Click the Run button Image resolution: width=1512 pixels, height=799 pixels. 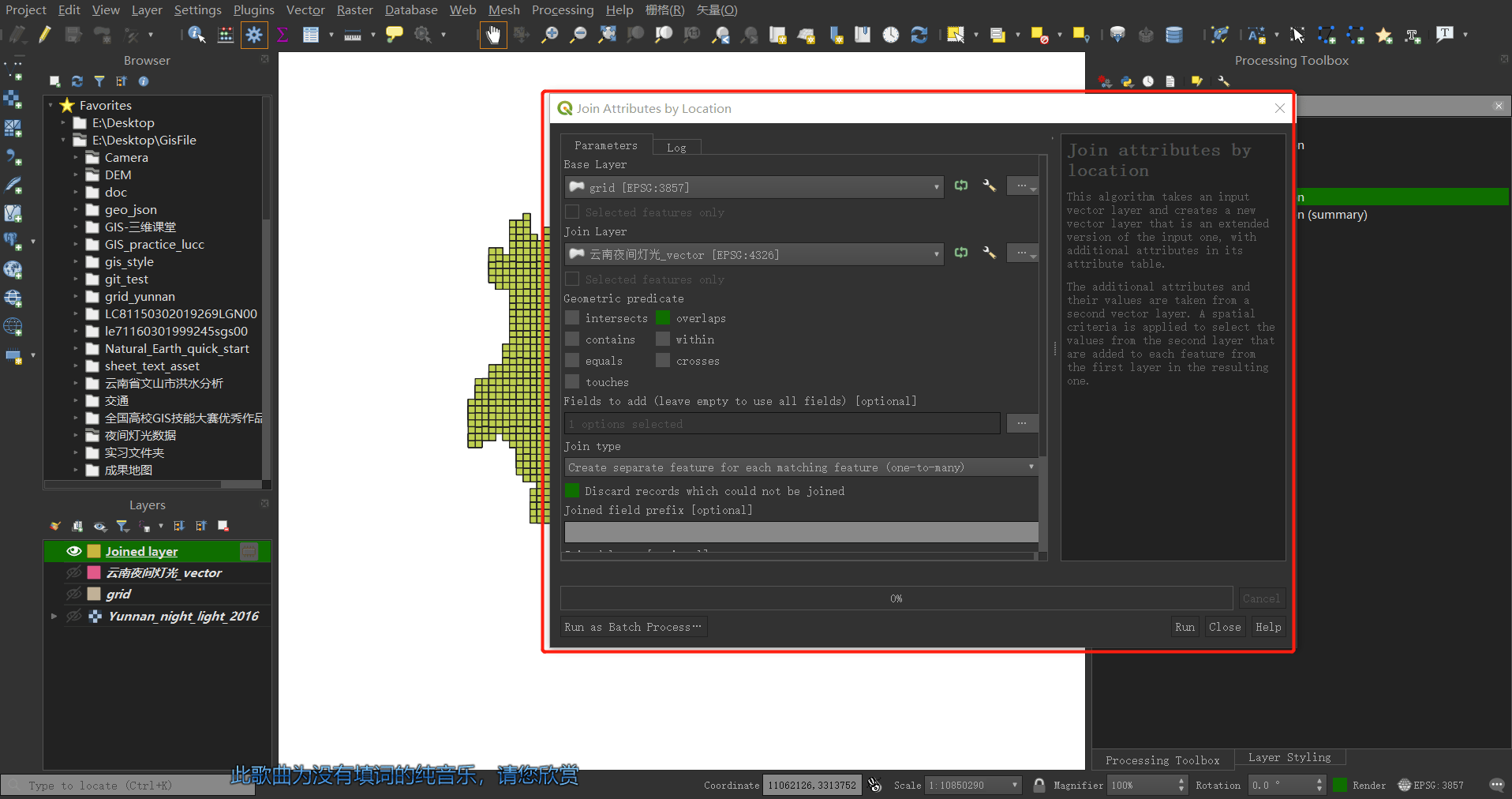pos(1185,627)
